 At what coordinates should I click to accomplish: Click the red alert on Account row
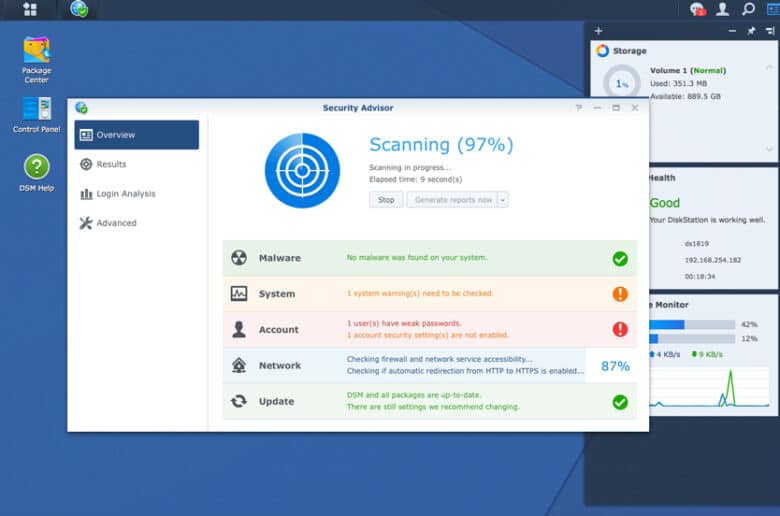click(x=620, y=329)
